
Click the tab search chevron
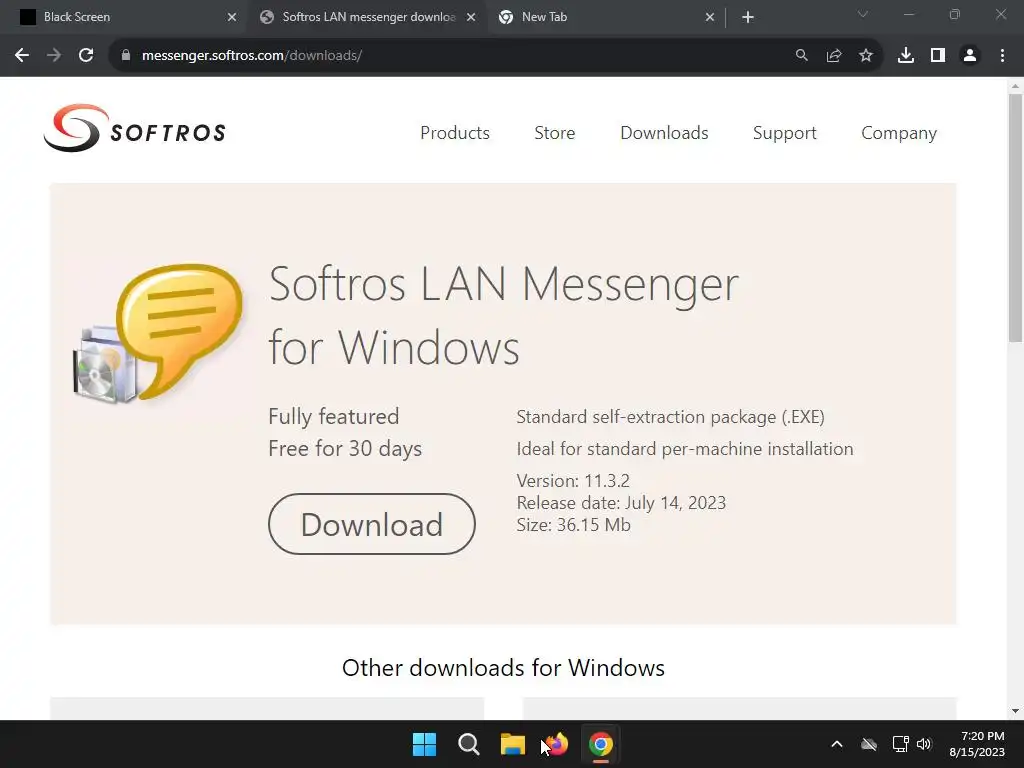tap(863, 14)
